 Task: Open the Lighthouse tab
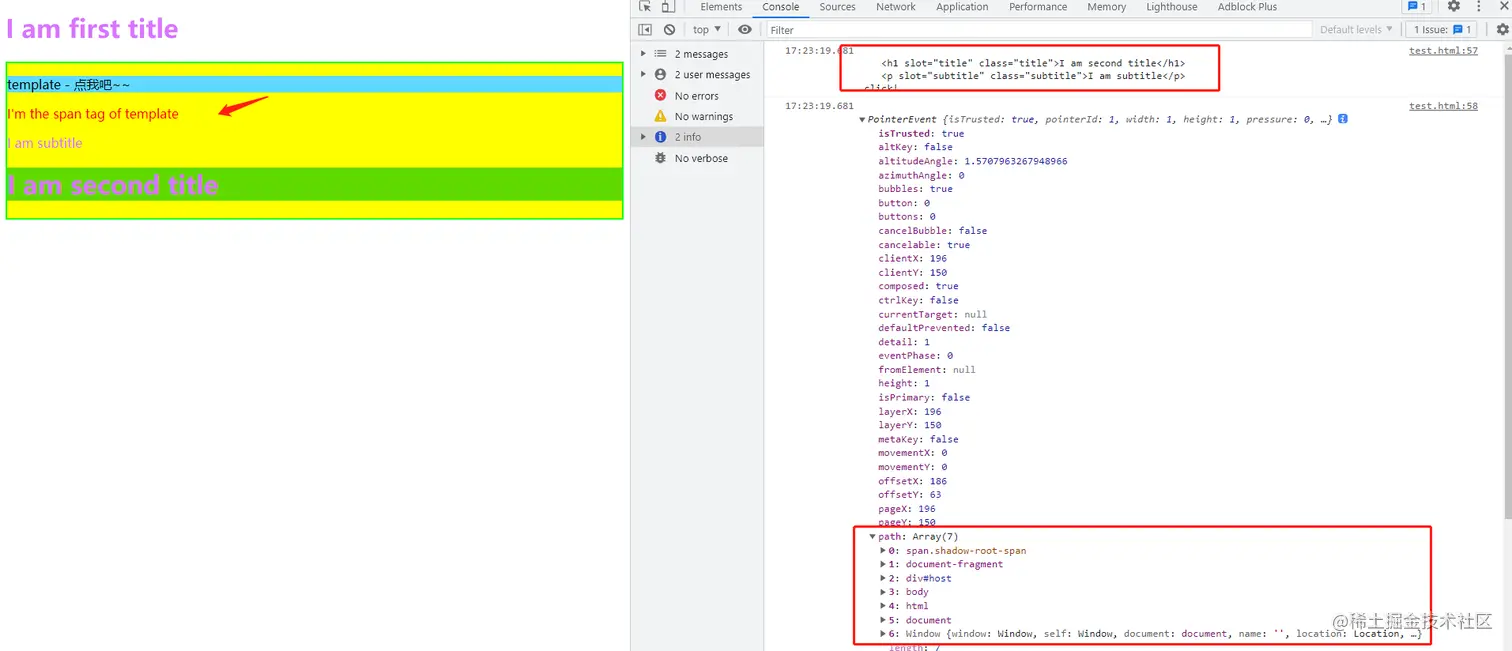pos(1172,7)
